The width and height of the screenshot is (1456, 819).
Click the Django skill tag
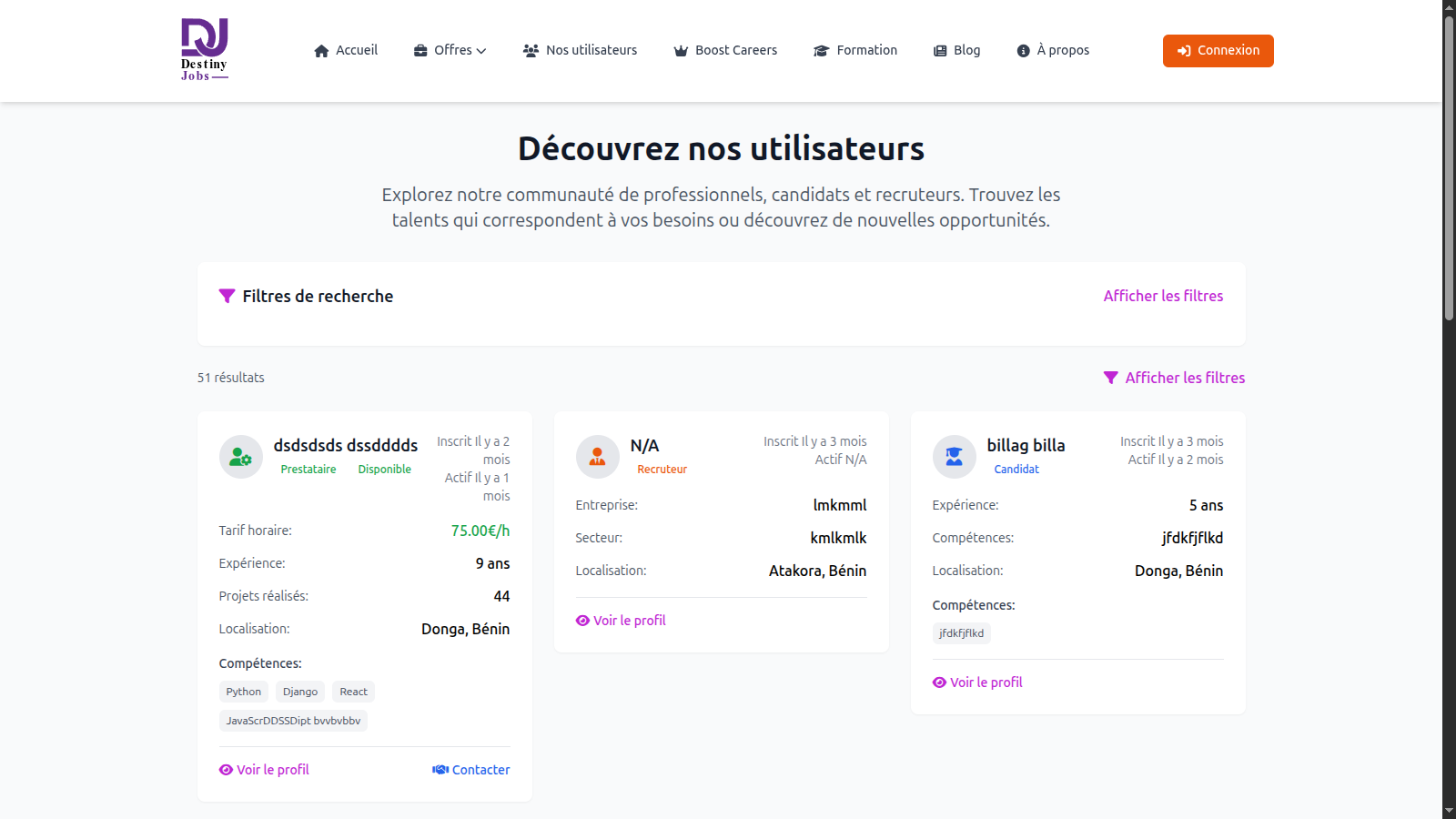pos(300,692)
